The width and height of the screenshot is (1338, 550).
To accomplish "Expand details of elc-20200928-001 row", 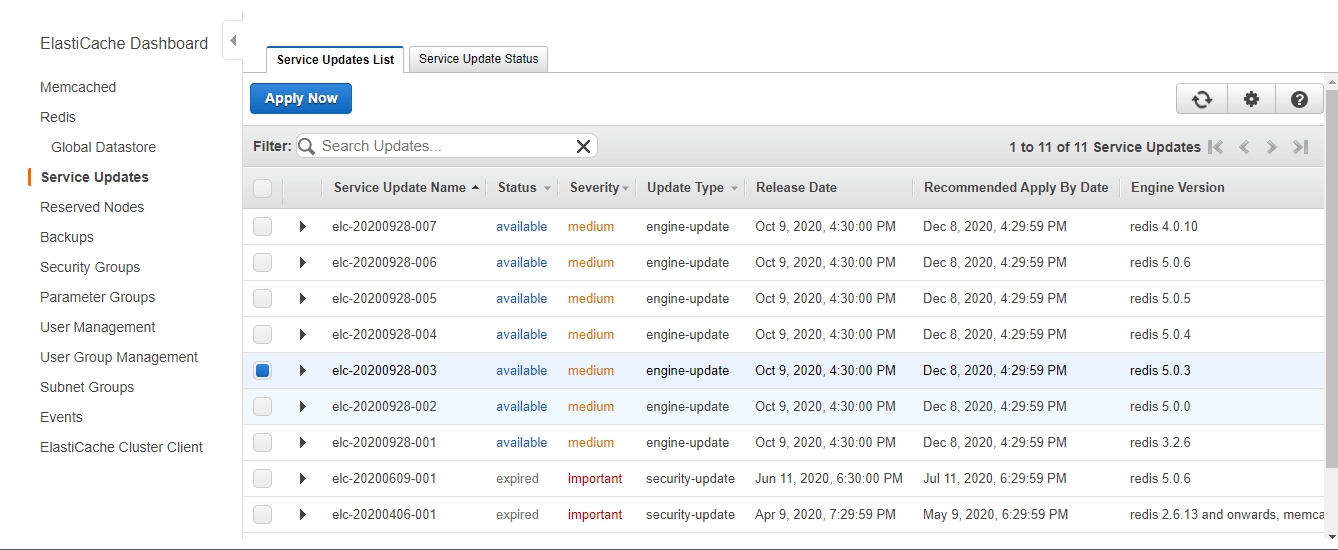I will coord(302,443).
